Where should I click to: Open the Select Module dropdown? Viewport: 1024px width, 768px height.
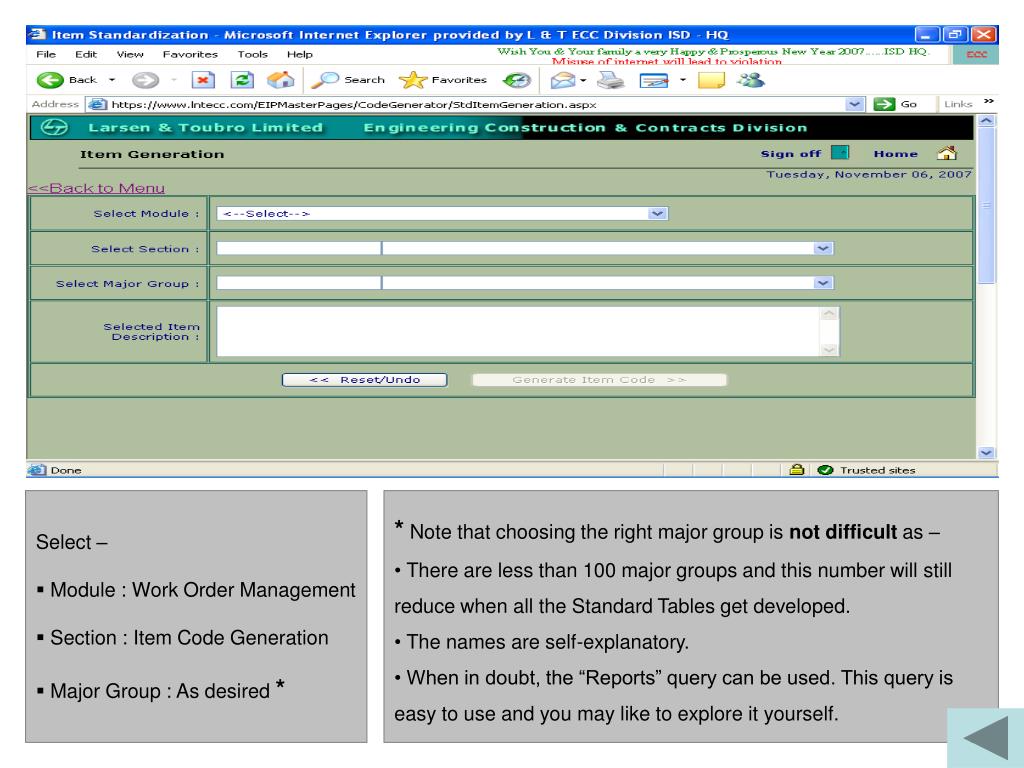tap(658, 214)
